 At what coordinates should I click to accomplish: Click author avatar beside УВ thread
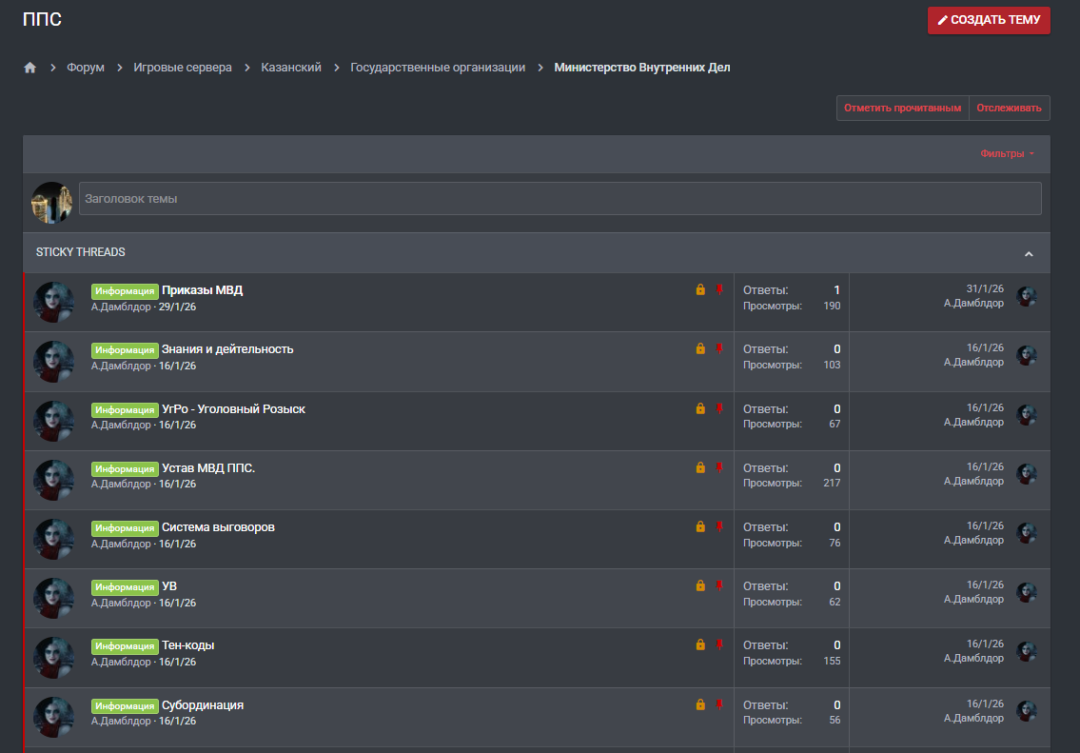(54, 598)
